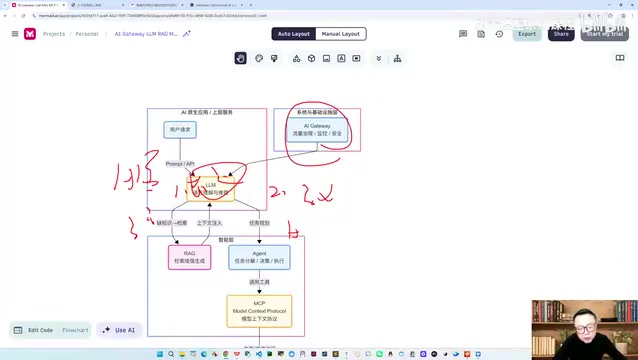Open WPS from the taskbar
This screenshot has height=360, width=638.
pos(237,354)
